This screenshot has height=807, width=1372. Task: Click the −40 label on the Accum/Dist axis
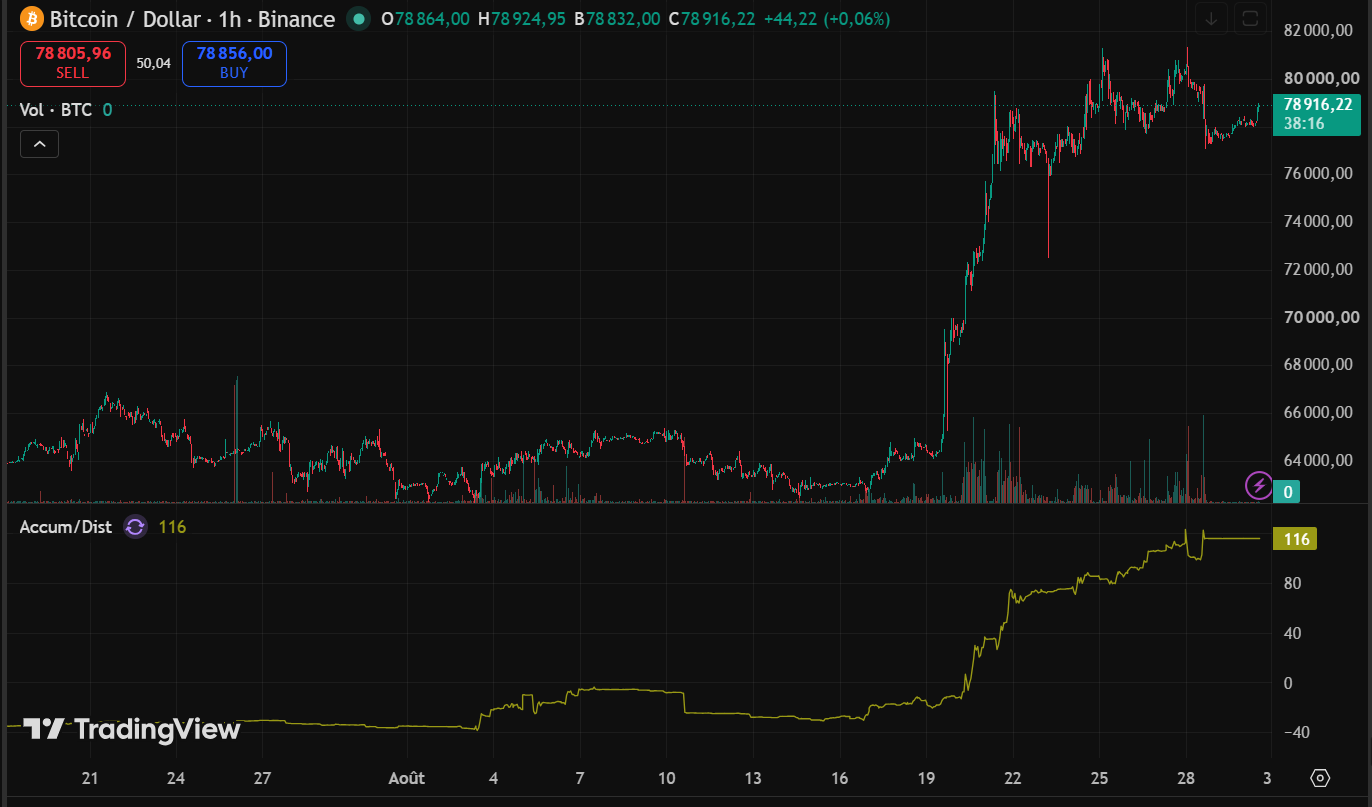coord(1296,732)
